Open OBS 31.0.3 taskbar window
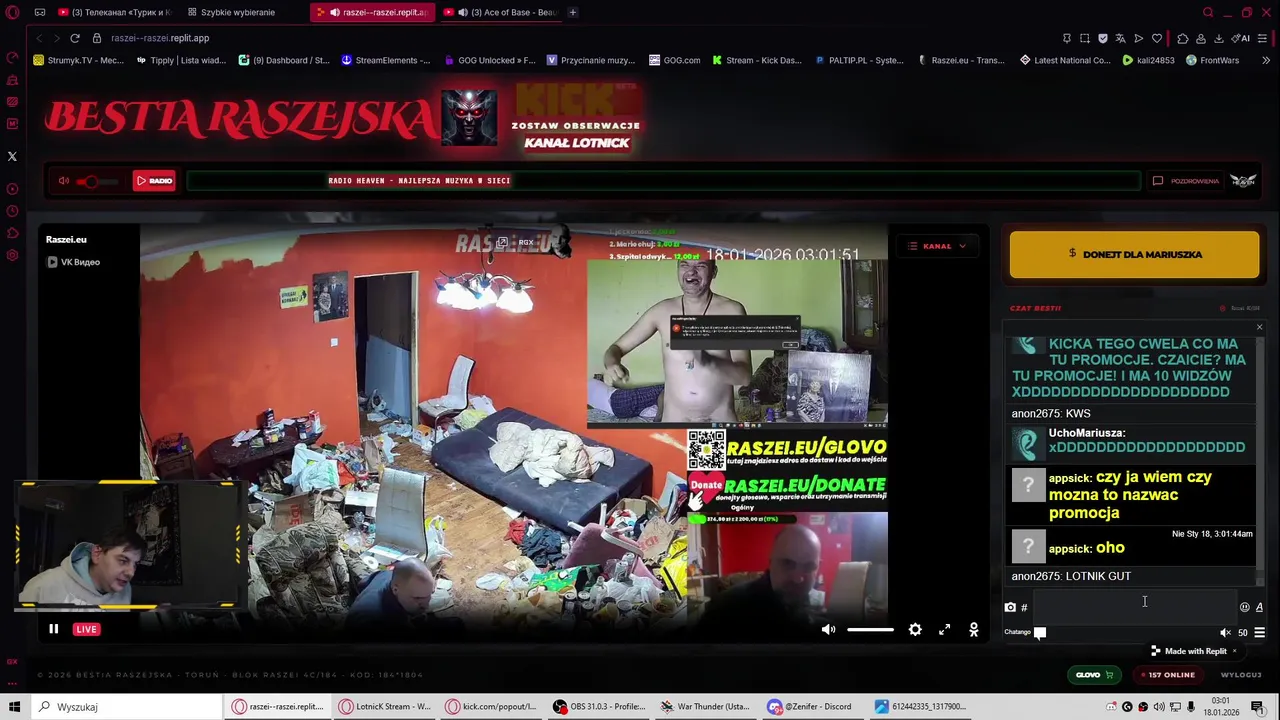 pos(600,707)
